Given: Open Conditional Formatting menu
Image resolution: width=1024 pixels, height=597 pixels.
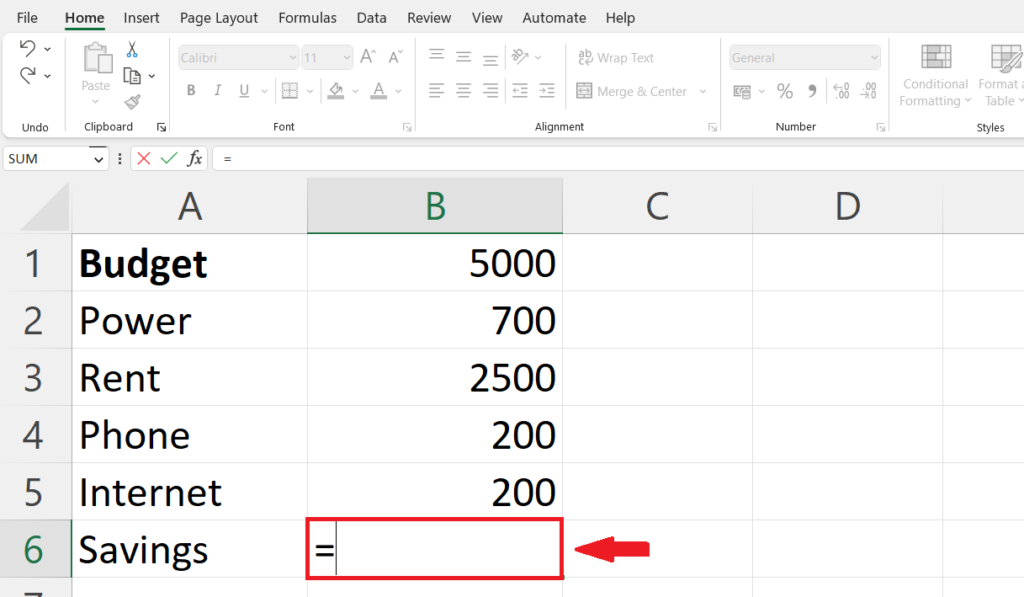Looking at the screenshot, I should coord(935,75).
